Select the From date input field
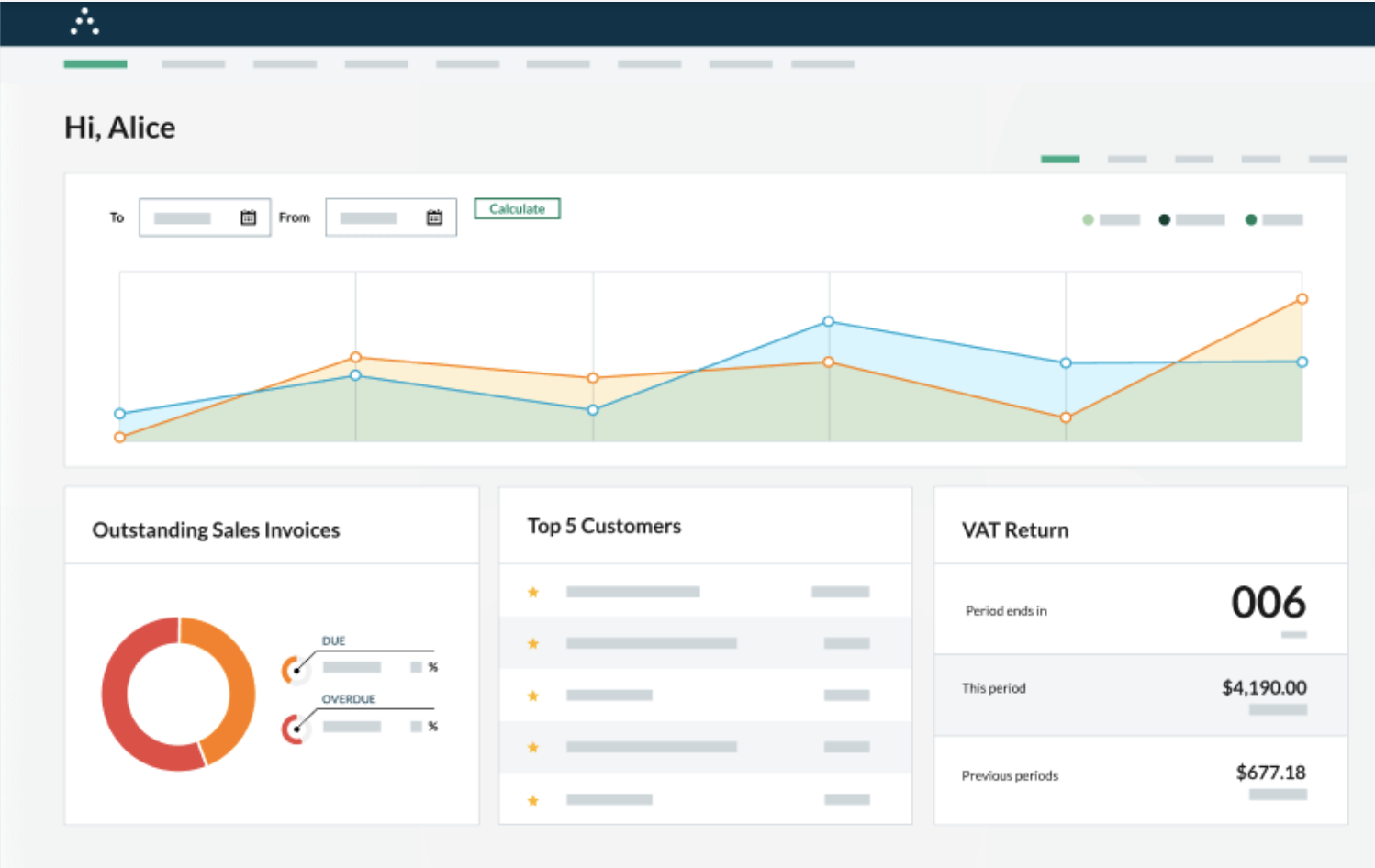Viewport: 1375px width, 868px height. tap(391, 217)
